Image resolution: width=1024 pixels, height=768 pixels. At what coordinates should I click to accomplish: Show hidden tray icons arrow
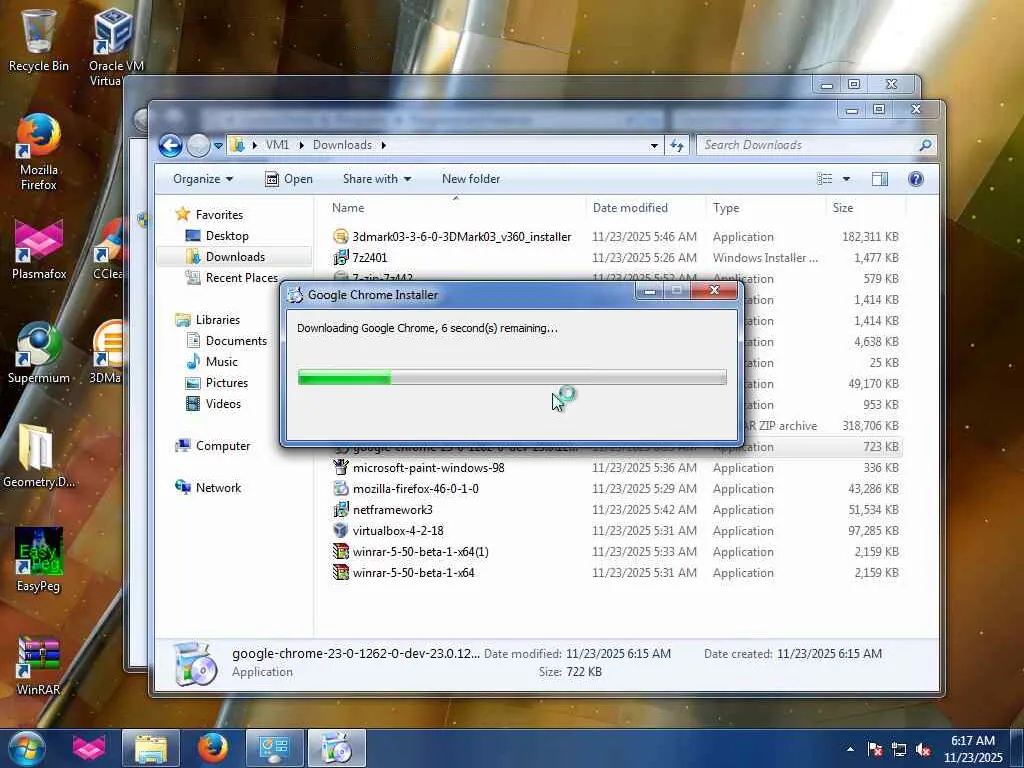pyautogui.click(x=850, y=750)
